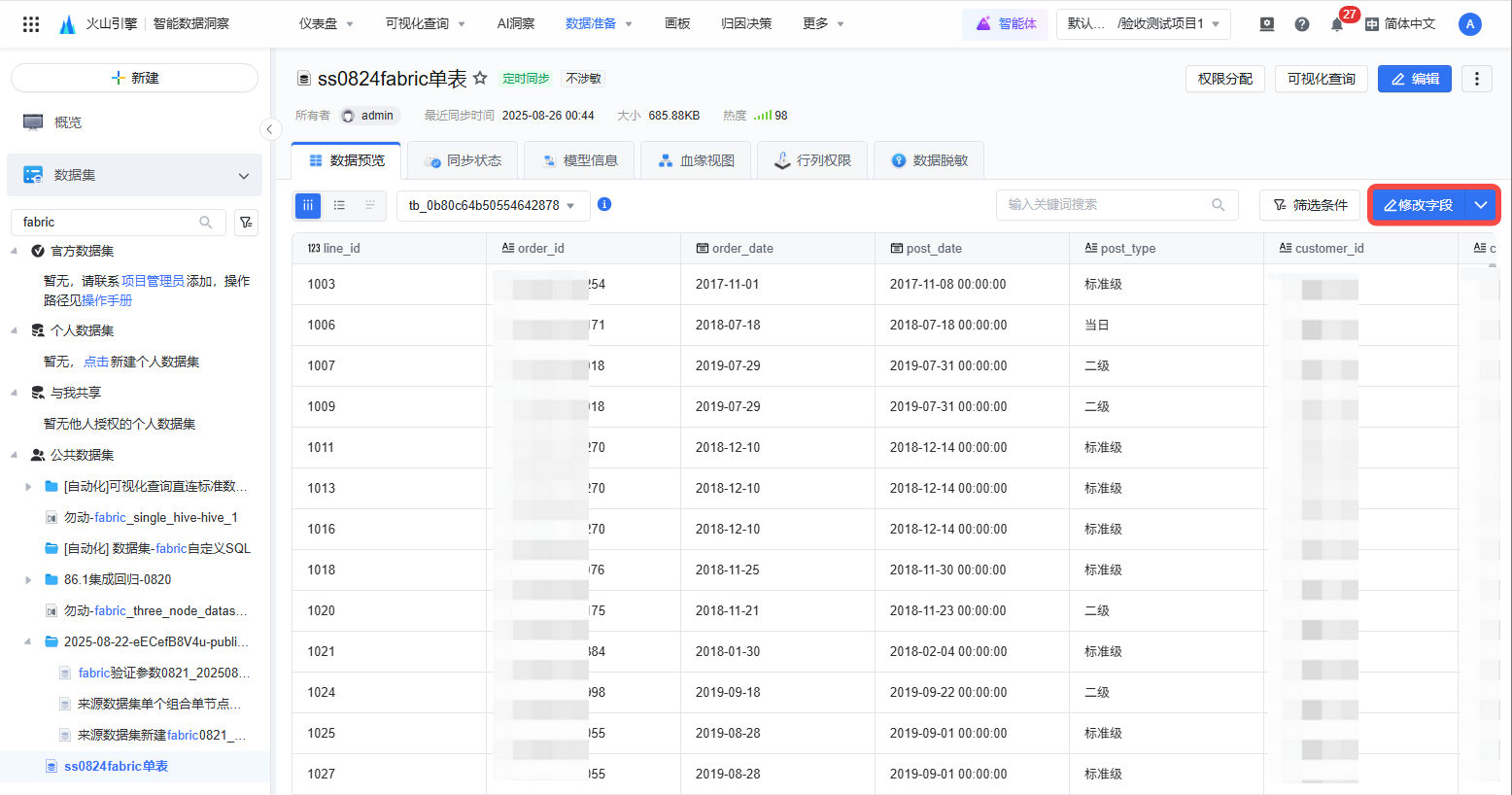The height and width of the screenshot is (795, 1512).
Task: Expand the 修改字段 dropdown arrow
Action: click(1481, 205)
